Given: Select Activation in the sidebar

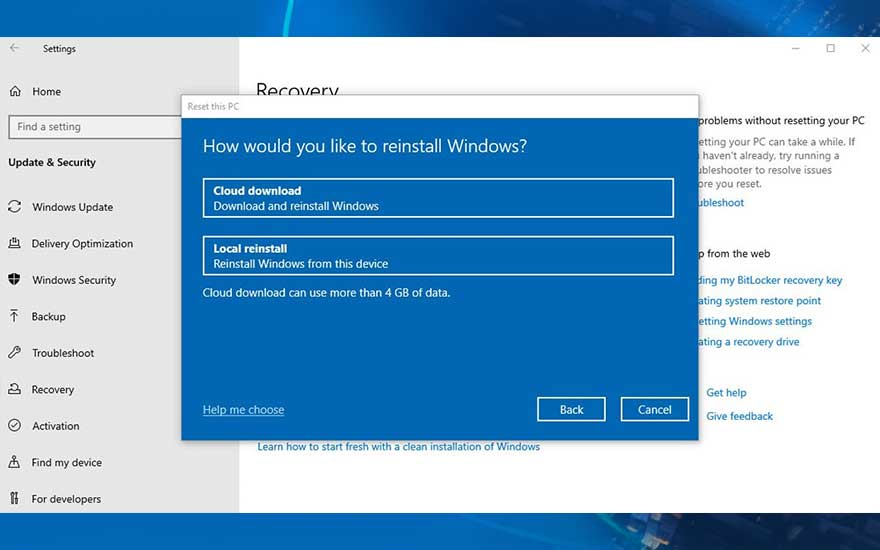Looking at the screenshot, I should (56, 426).
